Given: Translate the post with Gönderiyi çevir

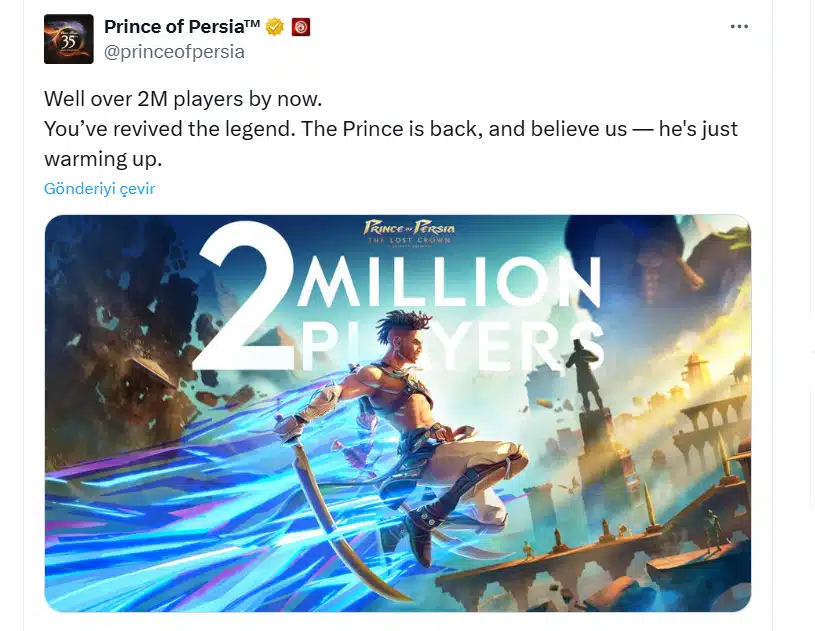Looking at the screenshot, I should [99, 188].
